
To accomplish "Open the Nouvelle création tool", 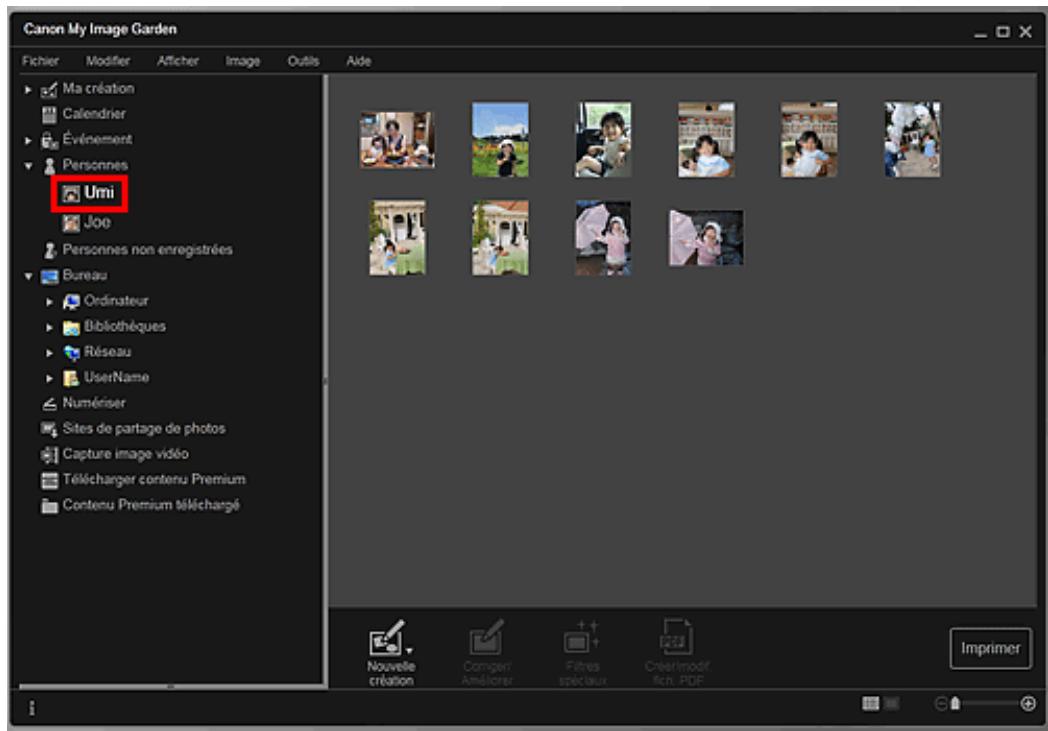I will point(389,639).
